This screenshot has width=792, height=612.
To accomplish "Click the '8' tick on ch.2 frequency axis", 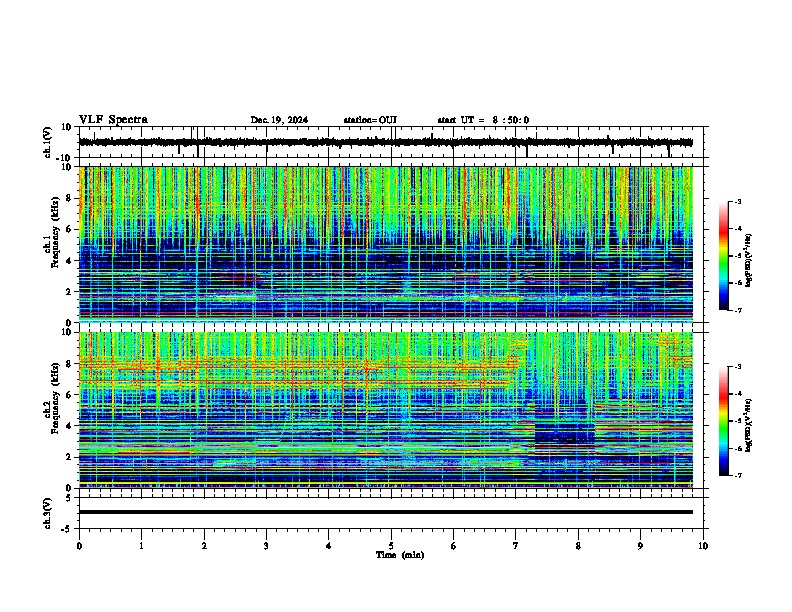I will click(70, 364).
